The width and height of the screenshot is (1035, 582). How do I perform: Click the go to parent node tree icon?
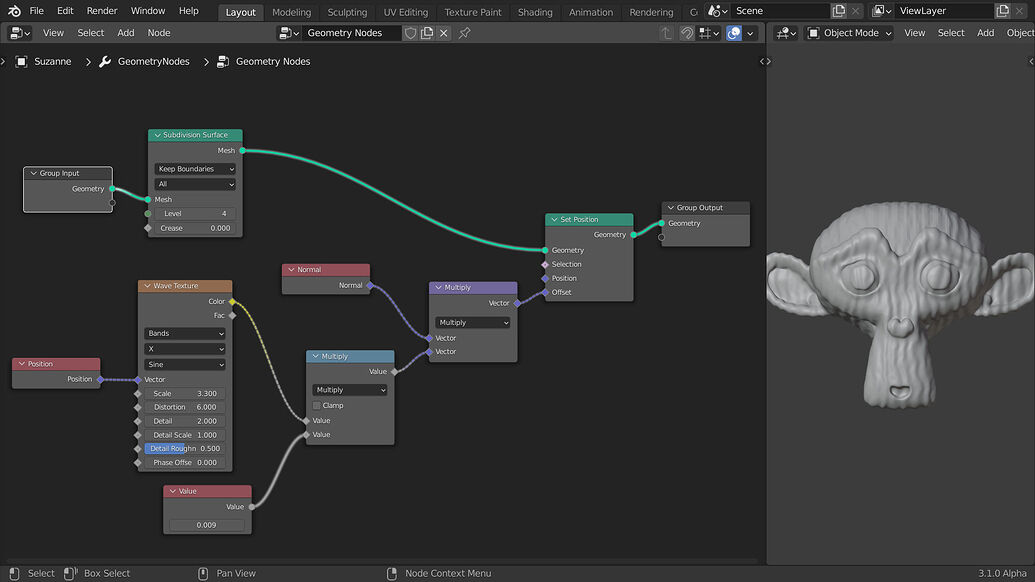click(x=666, y=33)
